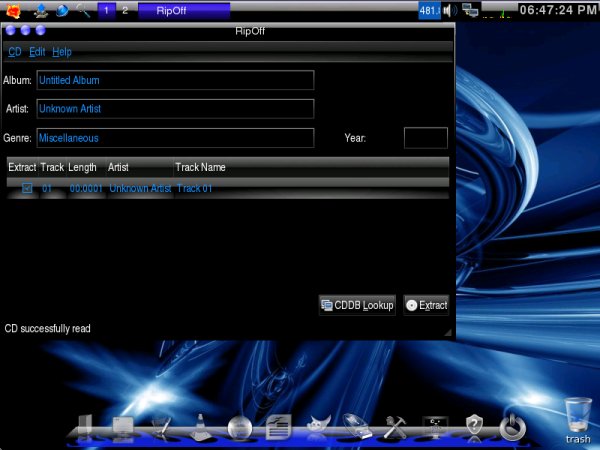Click the magnifier search icon in top panel
The image size is (600, 450).
83,11
